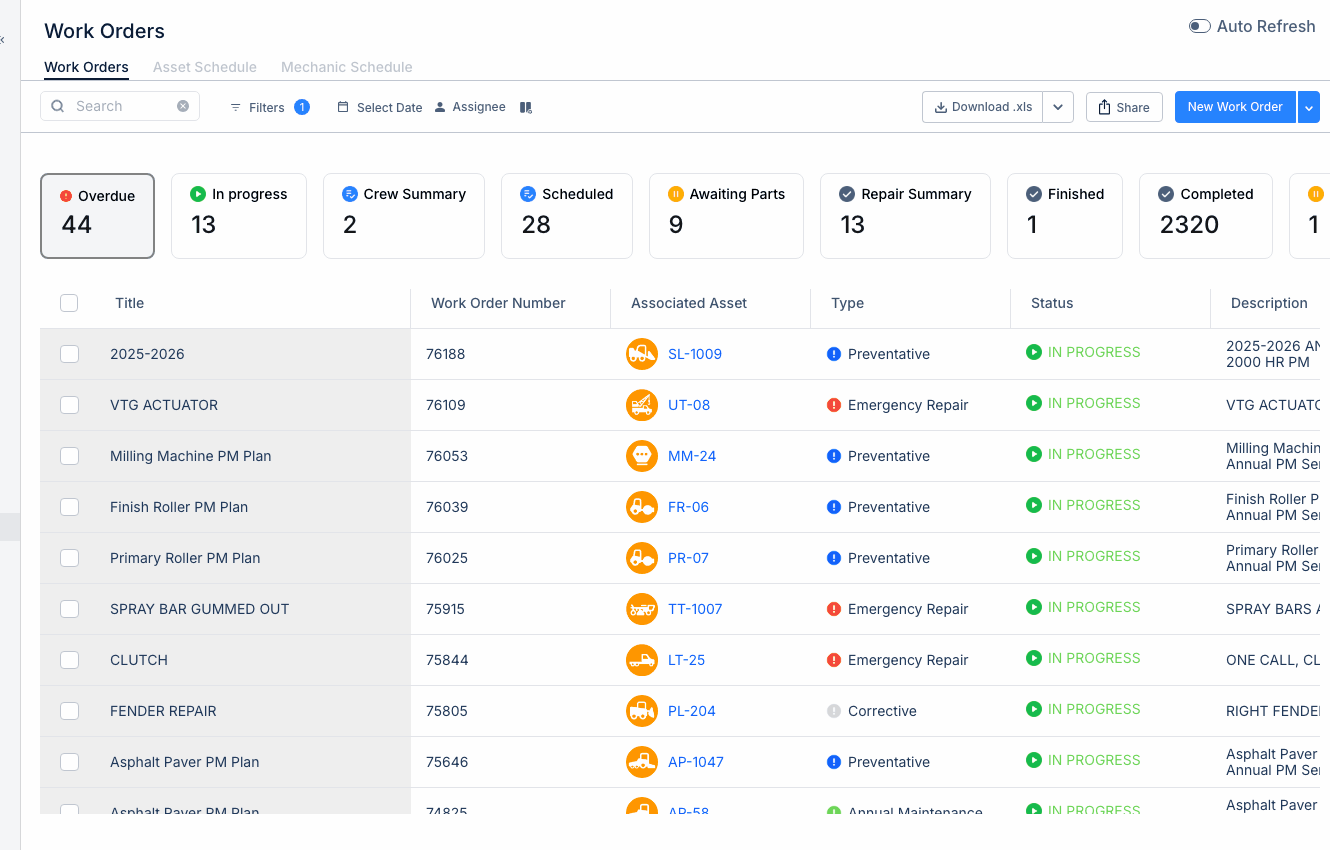Image resolution: width=1330 pixels, height=850 pixels.
Task: Clear the search field with the X icon
Action: pyautogui.click(x=183, y=106)
